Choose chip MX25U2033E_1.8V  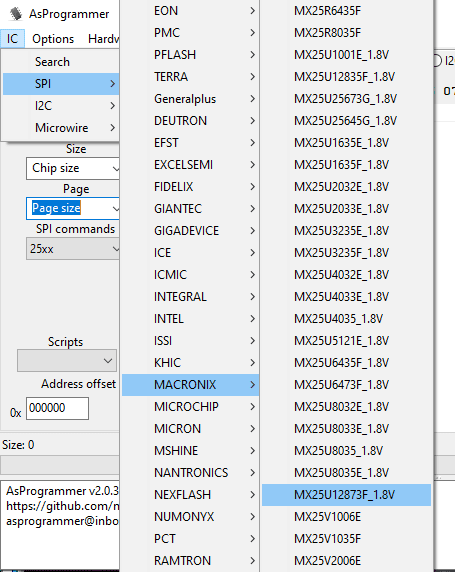pos(346,209)
